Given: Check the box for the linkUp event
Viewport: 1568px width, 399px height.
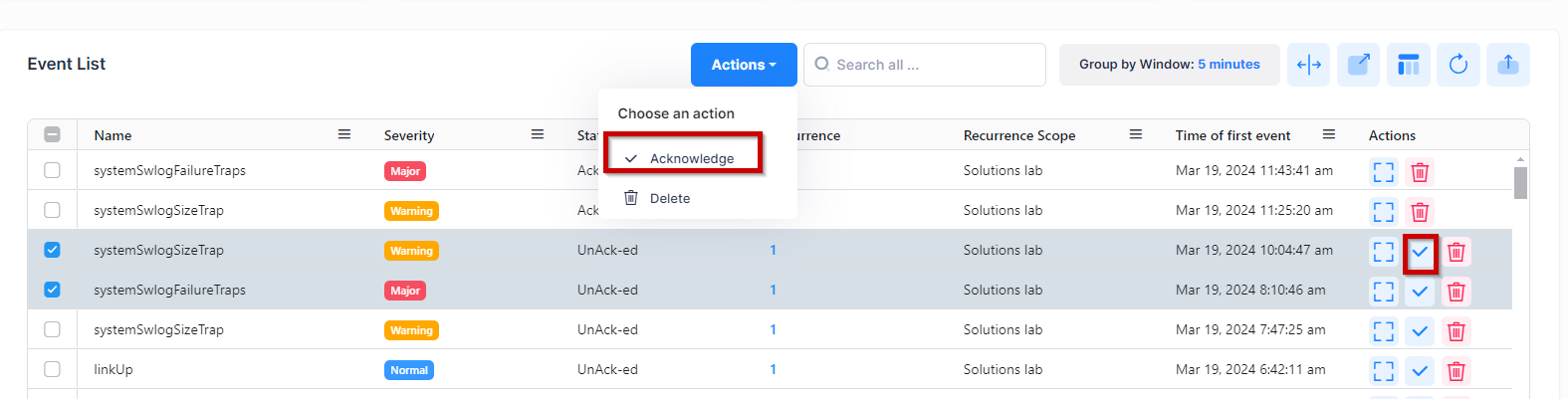Looking at the screenshot, I should (53, 369).
